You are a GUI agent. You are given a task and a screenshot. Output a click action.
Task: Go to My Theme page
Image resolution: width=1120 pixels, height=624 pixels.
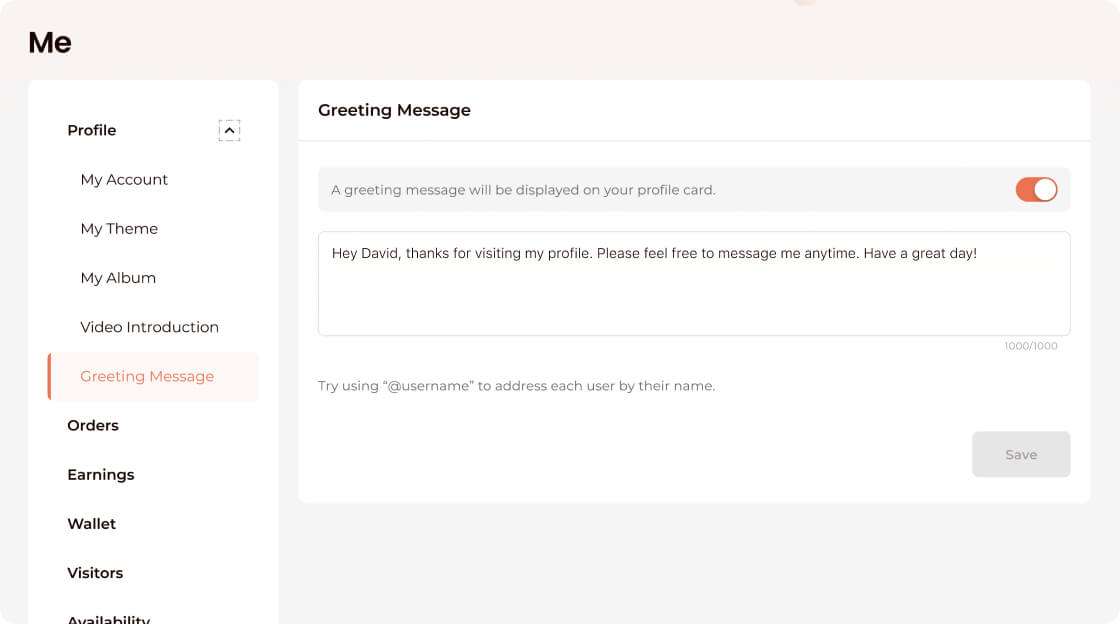click(119, 229)
